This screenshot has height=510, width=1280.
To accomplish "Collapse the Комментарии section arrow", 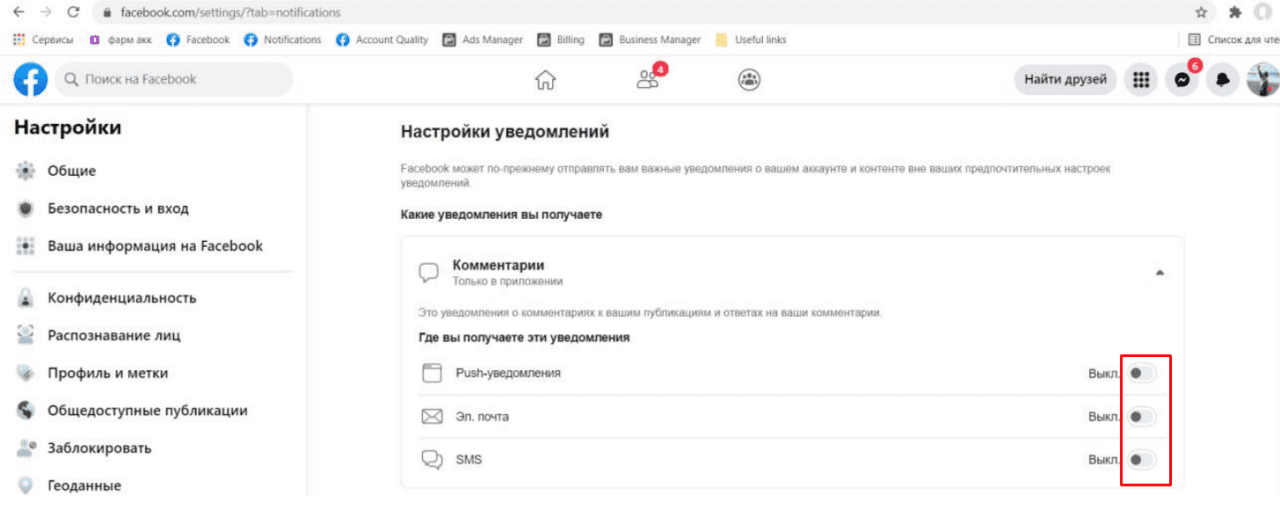I will pyautogui.click(x=1159, y=272).
